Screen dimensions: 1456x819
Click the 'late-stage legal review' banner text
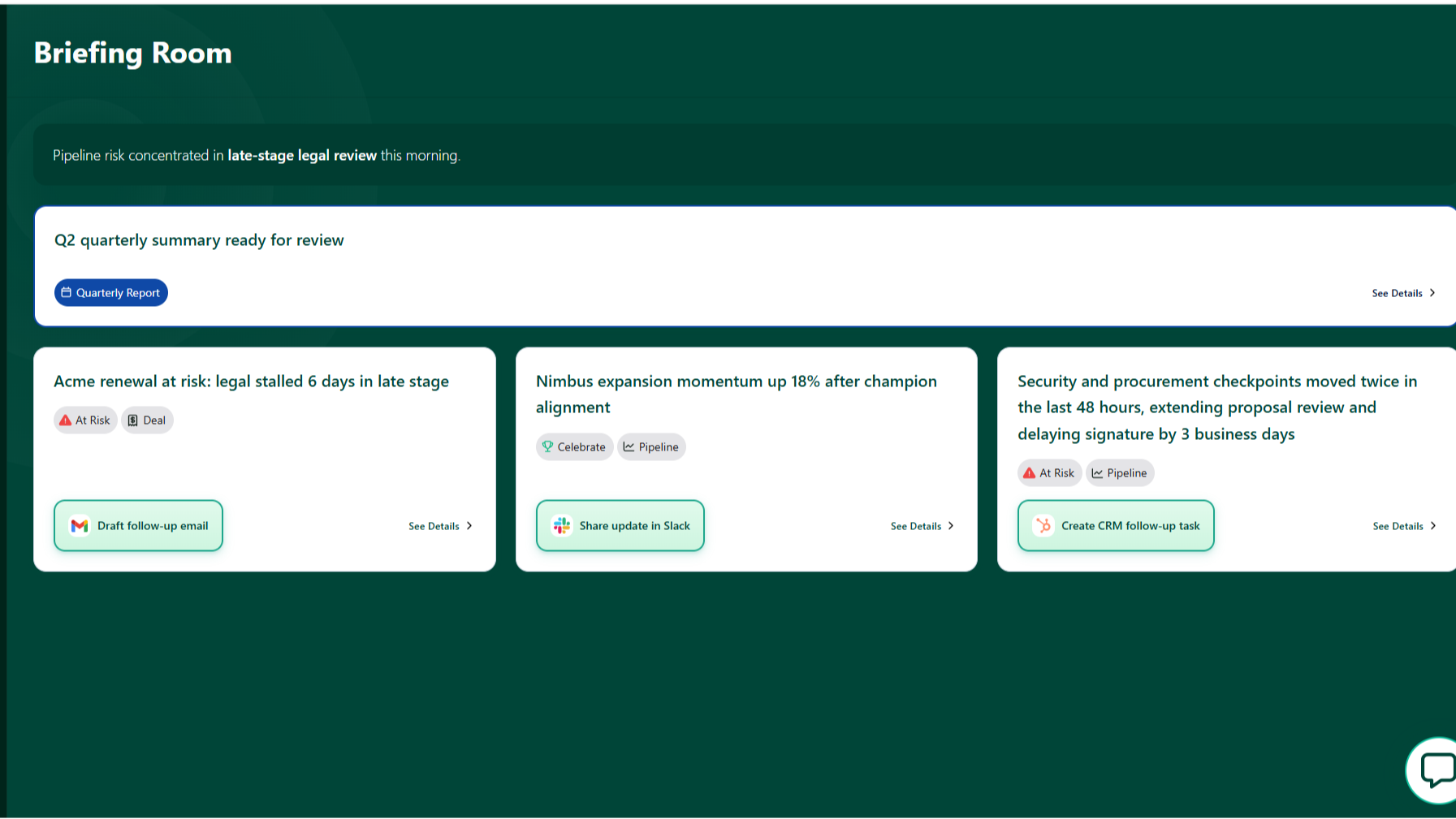[302, 155]
